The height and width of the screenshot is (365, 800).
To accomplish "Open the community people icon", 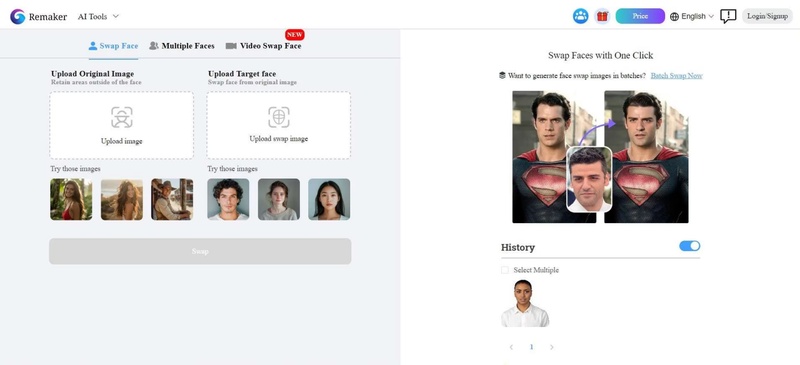I will pos(581,16).
